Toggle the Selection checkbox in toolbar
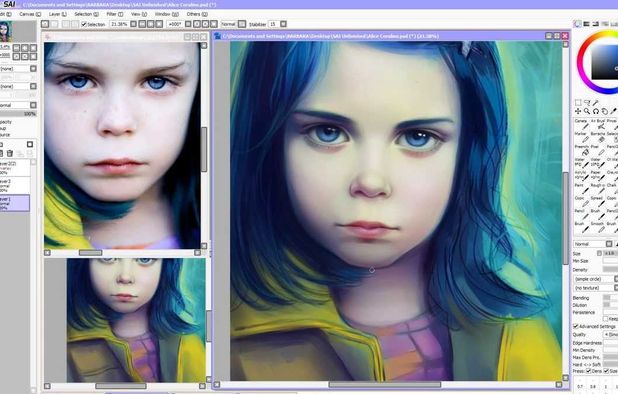This screenshot has height=394, width=618. point(84,24)
